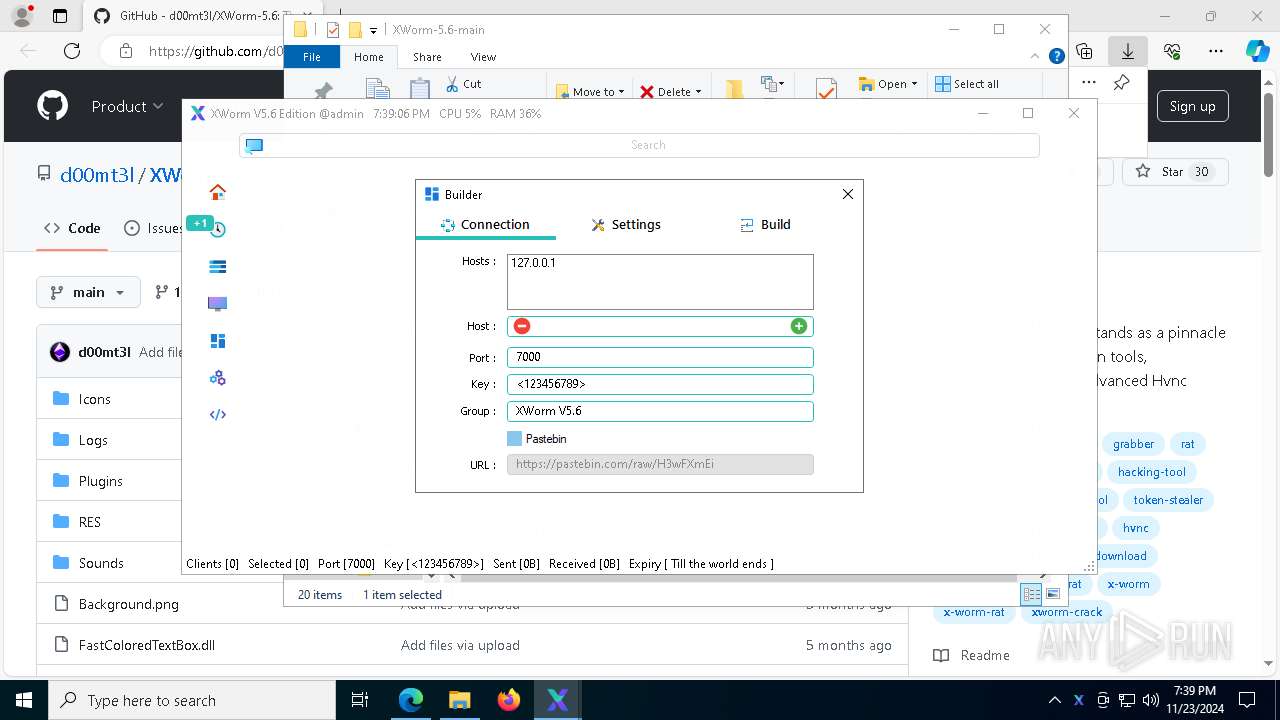The height and width of the screenshot is (720, 1280).
Task: Open the code brackets sidebar icon
Action: tap(217, 415)
